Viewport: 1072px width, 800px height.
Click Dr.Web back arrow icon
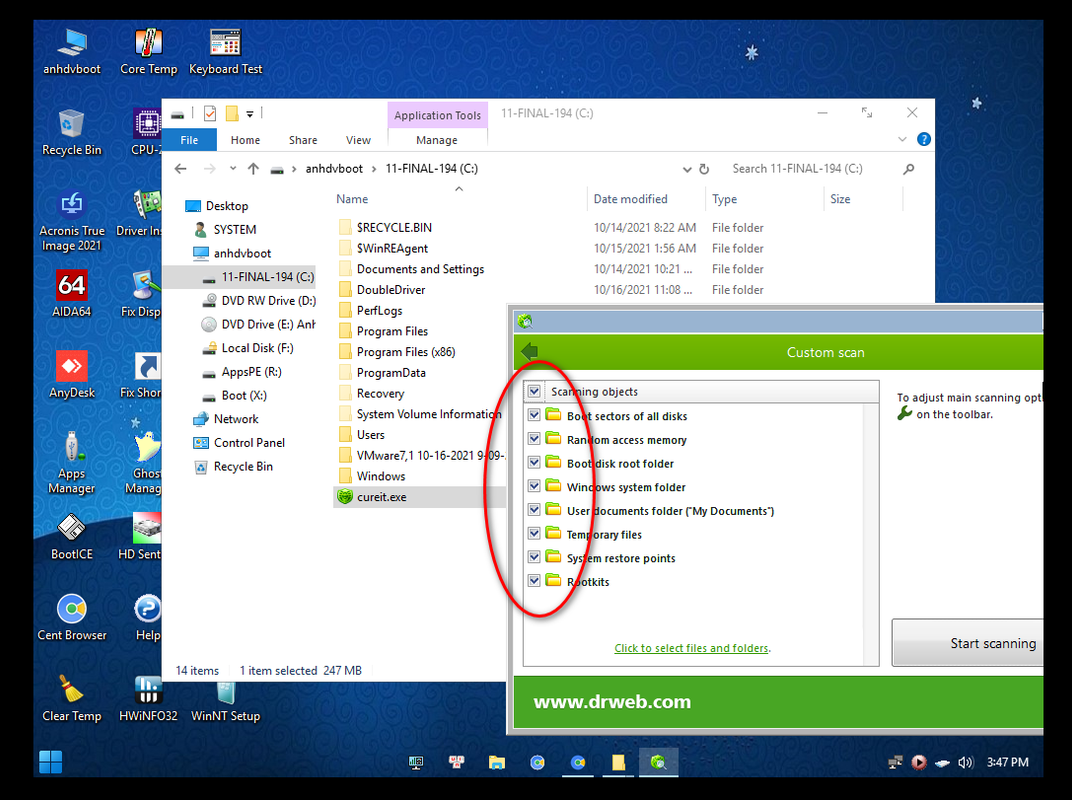point(530,352)
